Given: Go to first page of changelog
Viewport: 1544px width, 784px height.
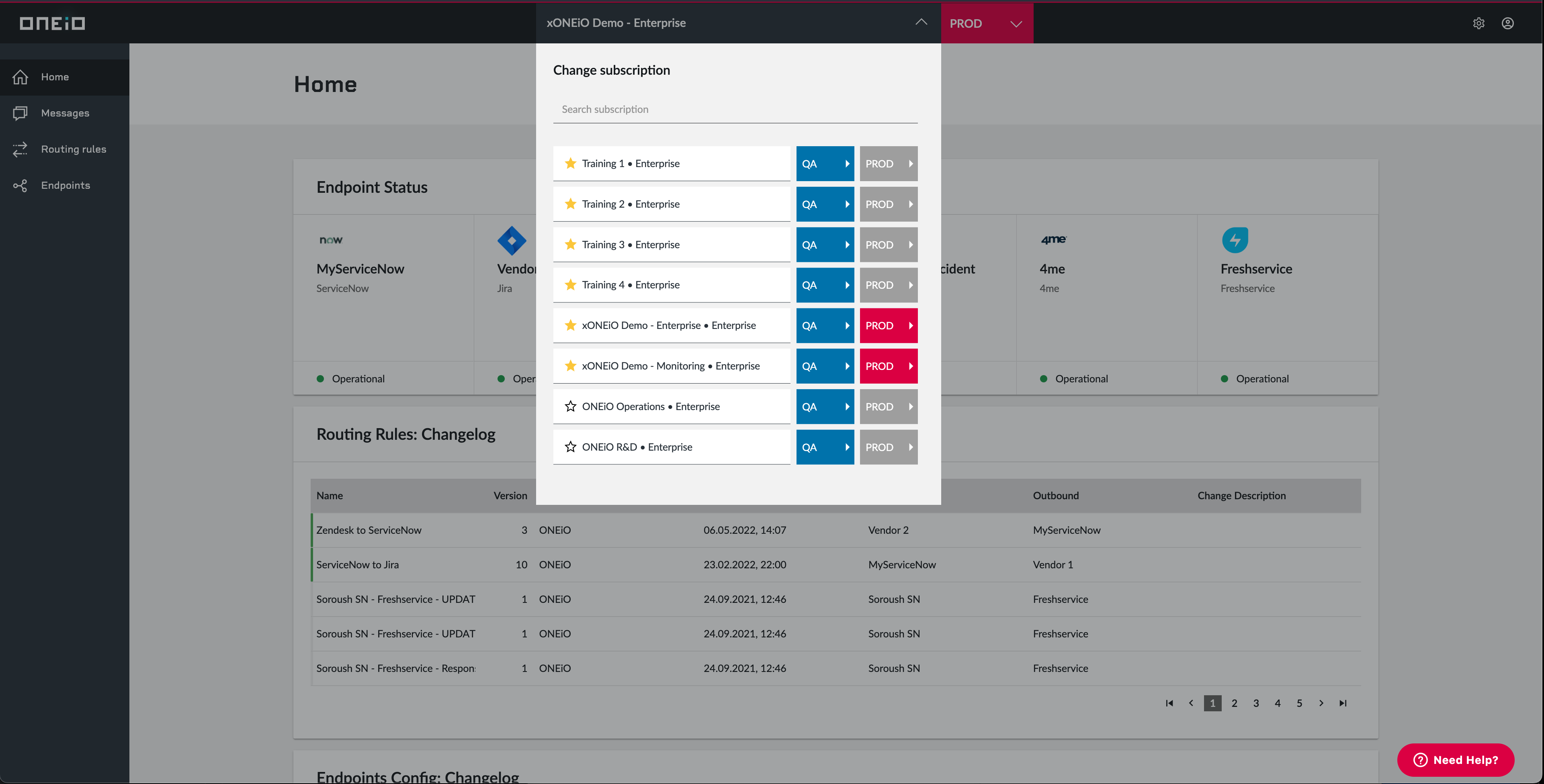Looking at the screenshot, I should 1169,702.
